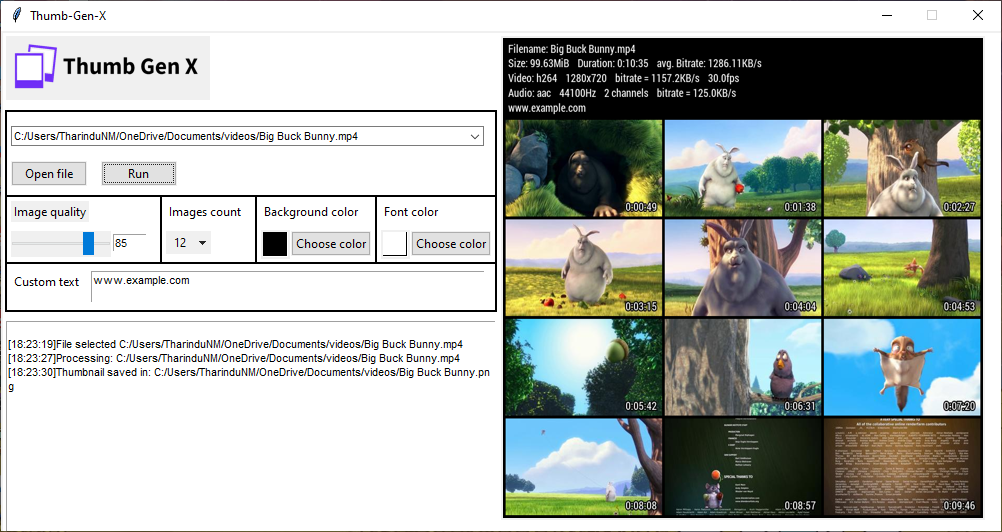Click the feather icon in title bar

pyautogui.click(x=16, y=15)
